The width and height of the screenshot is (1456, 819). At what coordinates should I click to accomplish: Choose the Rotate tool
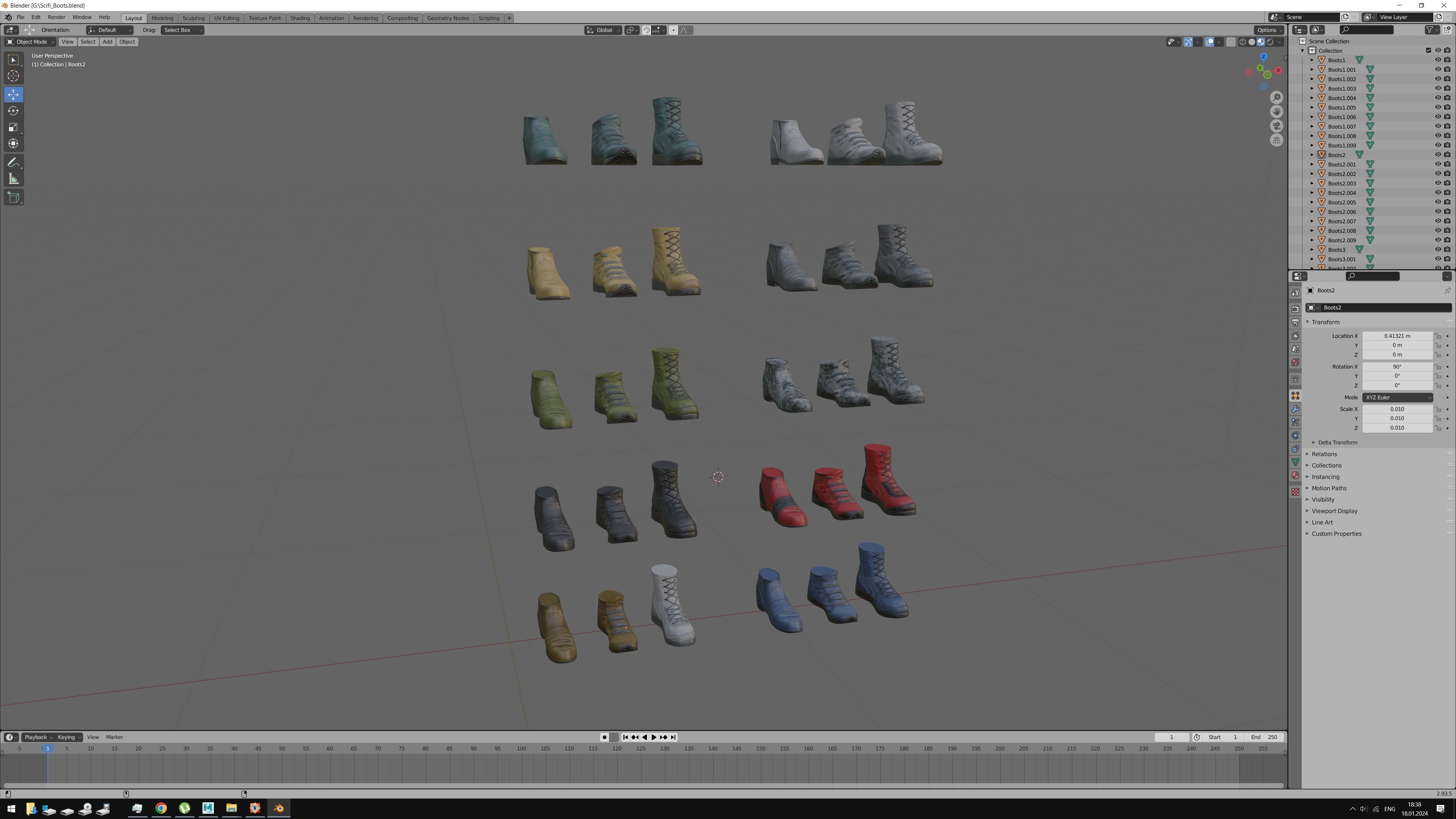point(14,111)
